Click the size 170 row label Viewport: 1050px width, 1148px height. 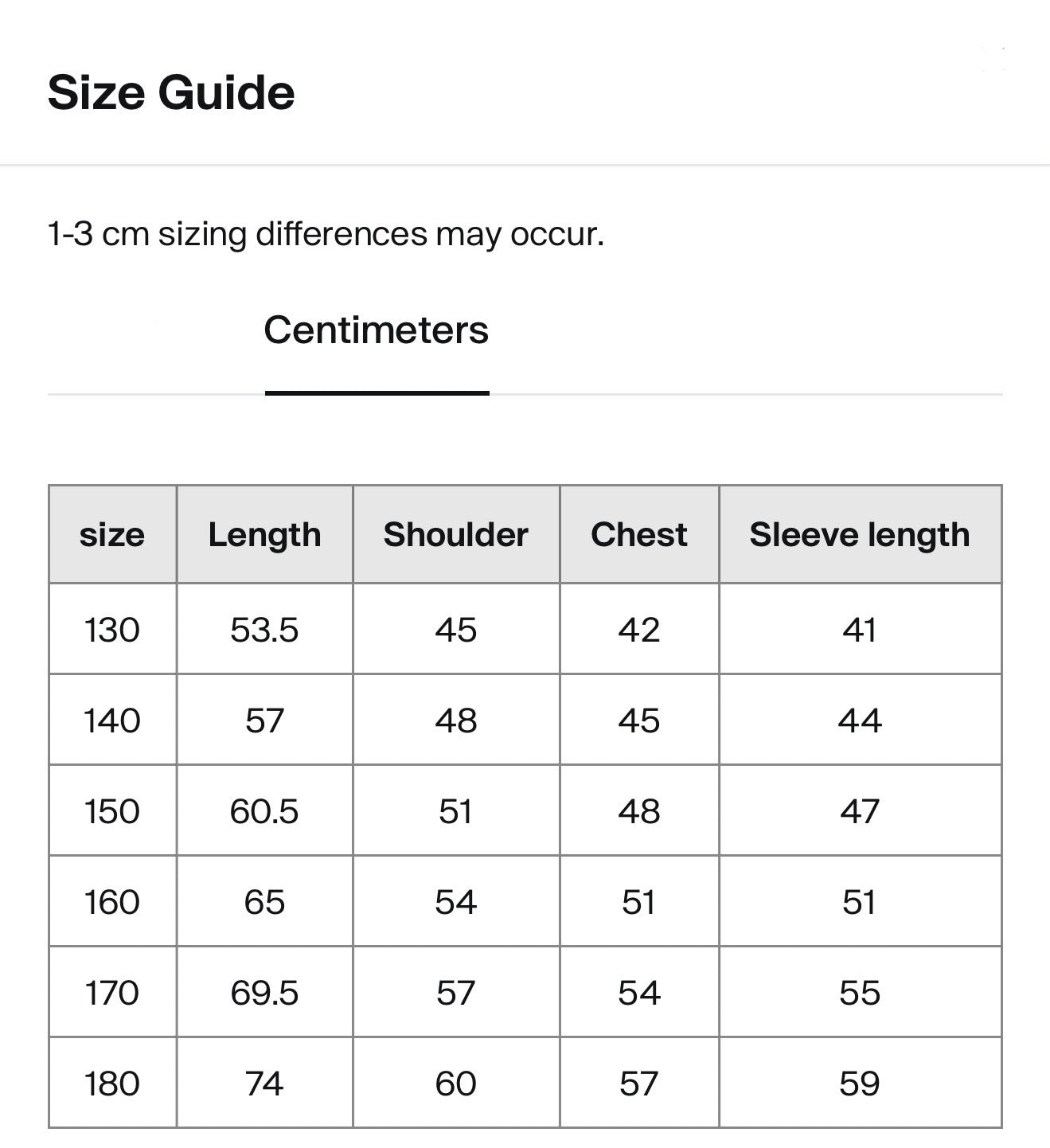pyautogui.click(x=112, y=993)
